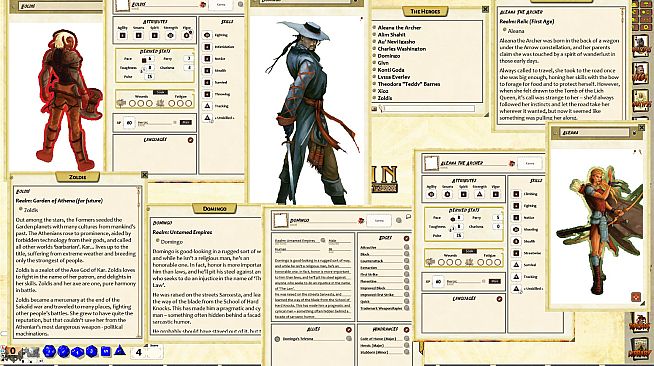This screenshot has height=366, width=654.
Task: Click the portrait box on Aleana's sheet
Action: point(432,163)
